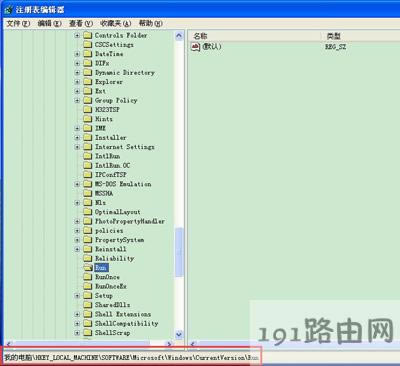Screen dimensions: 400x366
Task: Expand the Group Policy key
Action: coord(77,100)
